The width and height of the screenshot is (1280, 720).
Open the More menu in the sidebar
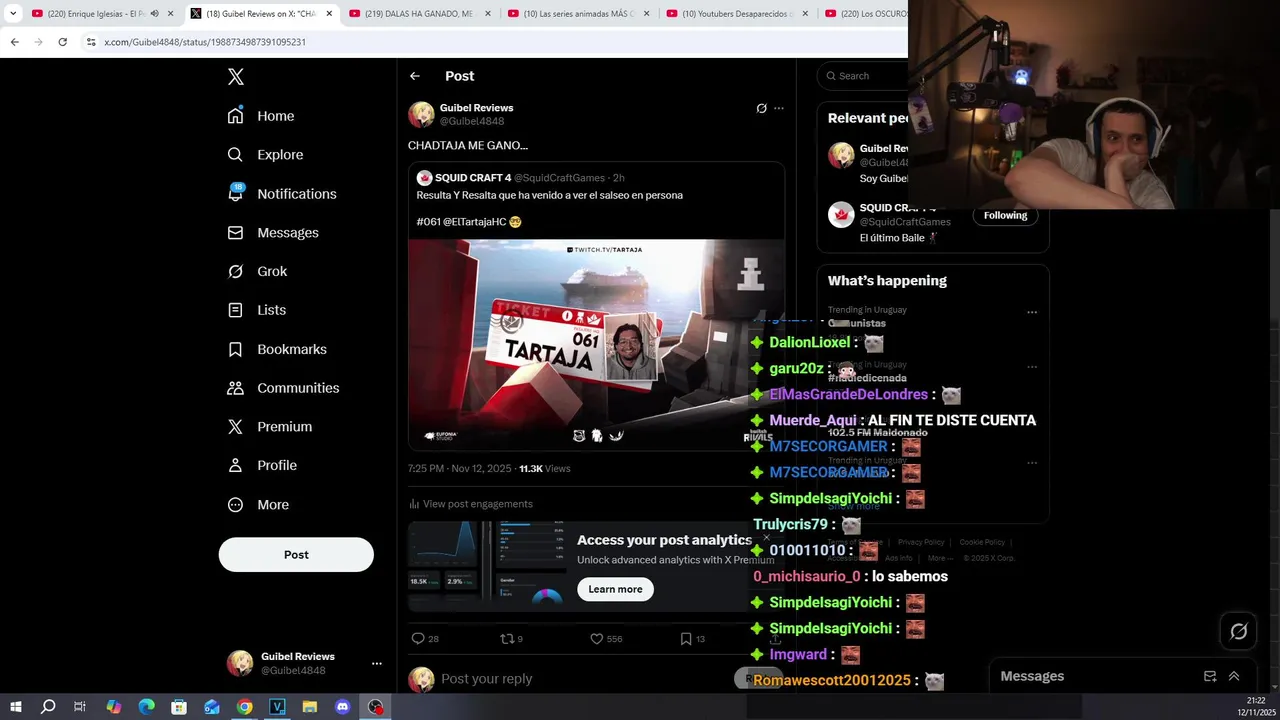(x=258, y=505)
